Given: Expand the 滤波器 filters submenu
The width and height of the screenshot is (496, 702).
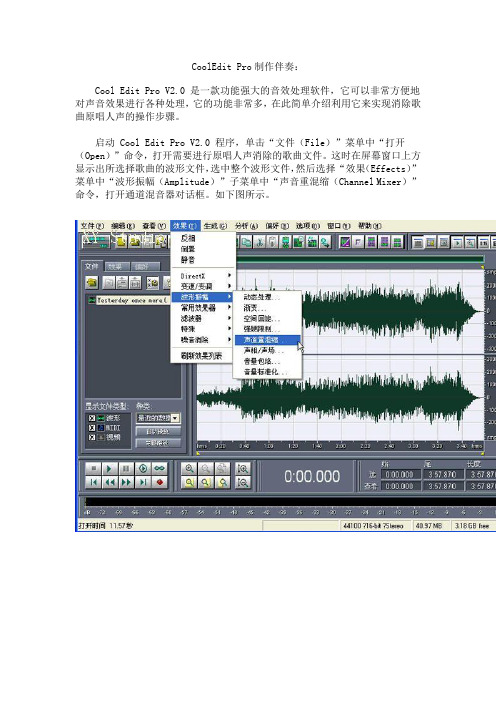Looking at the screenshot, I should [x=204, y=318].
